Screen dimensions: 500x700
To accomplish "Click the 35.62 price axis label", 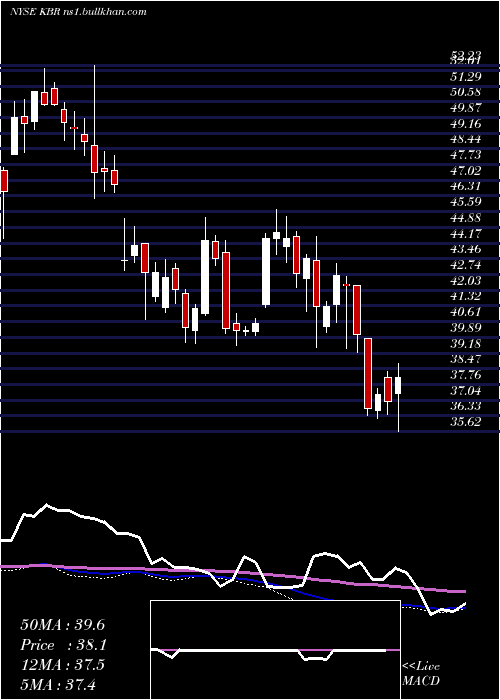I will click(x=466, y=422).
